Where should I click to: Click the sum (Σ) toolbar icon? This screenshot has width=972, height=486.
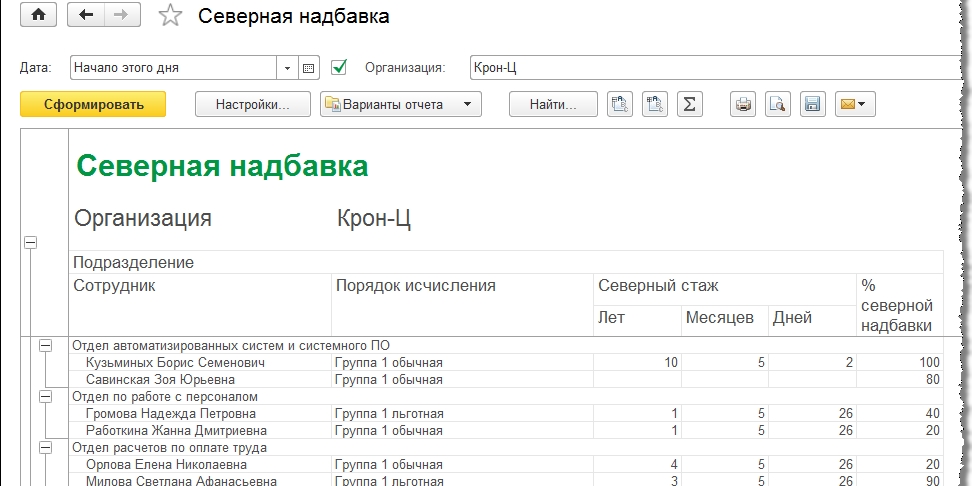pyautogui.click(x=688, y=104)
